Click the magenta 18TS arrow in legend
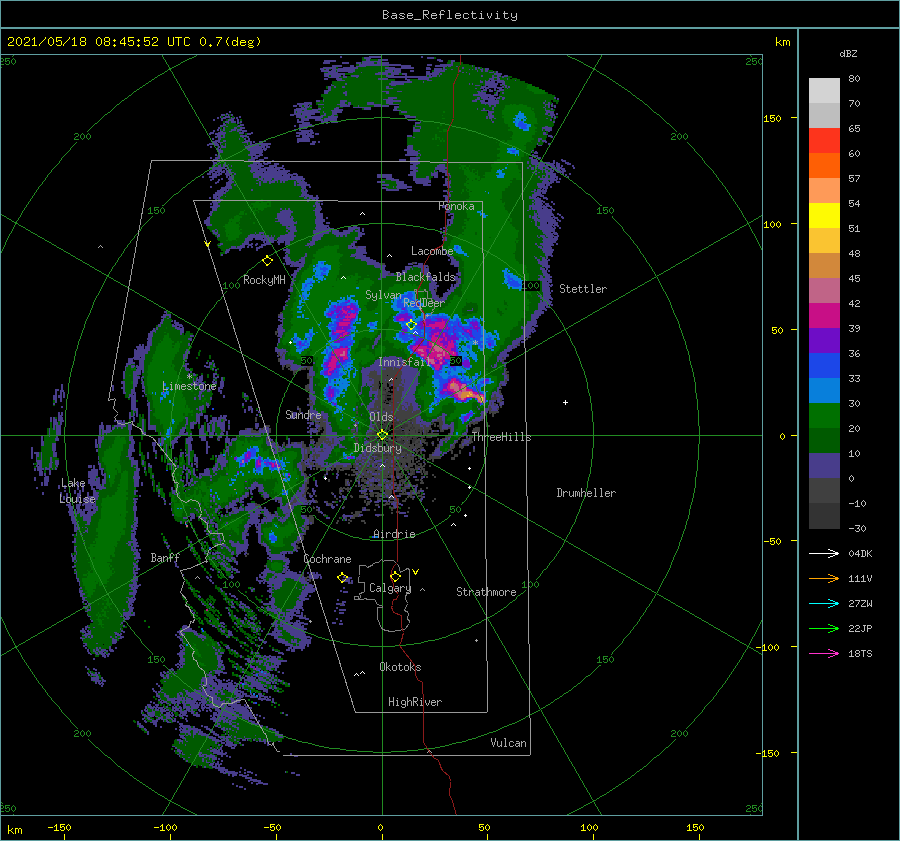The width and height of the screenshot is (900, 841). point(824,653)
